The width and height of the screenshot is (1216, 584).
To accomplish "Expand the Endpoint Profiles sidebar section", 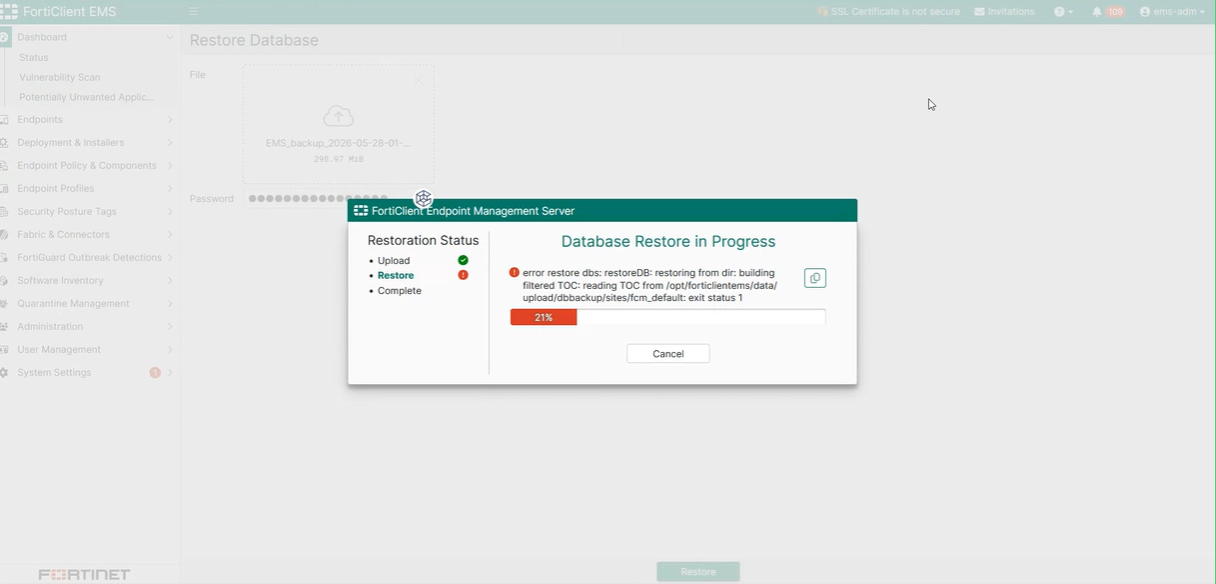I will click(x=88, y=188).
